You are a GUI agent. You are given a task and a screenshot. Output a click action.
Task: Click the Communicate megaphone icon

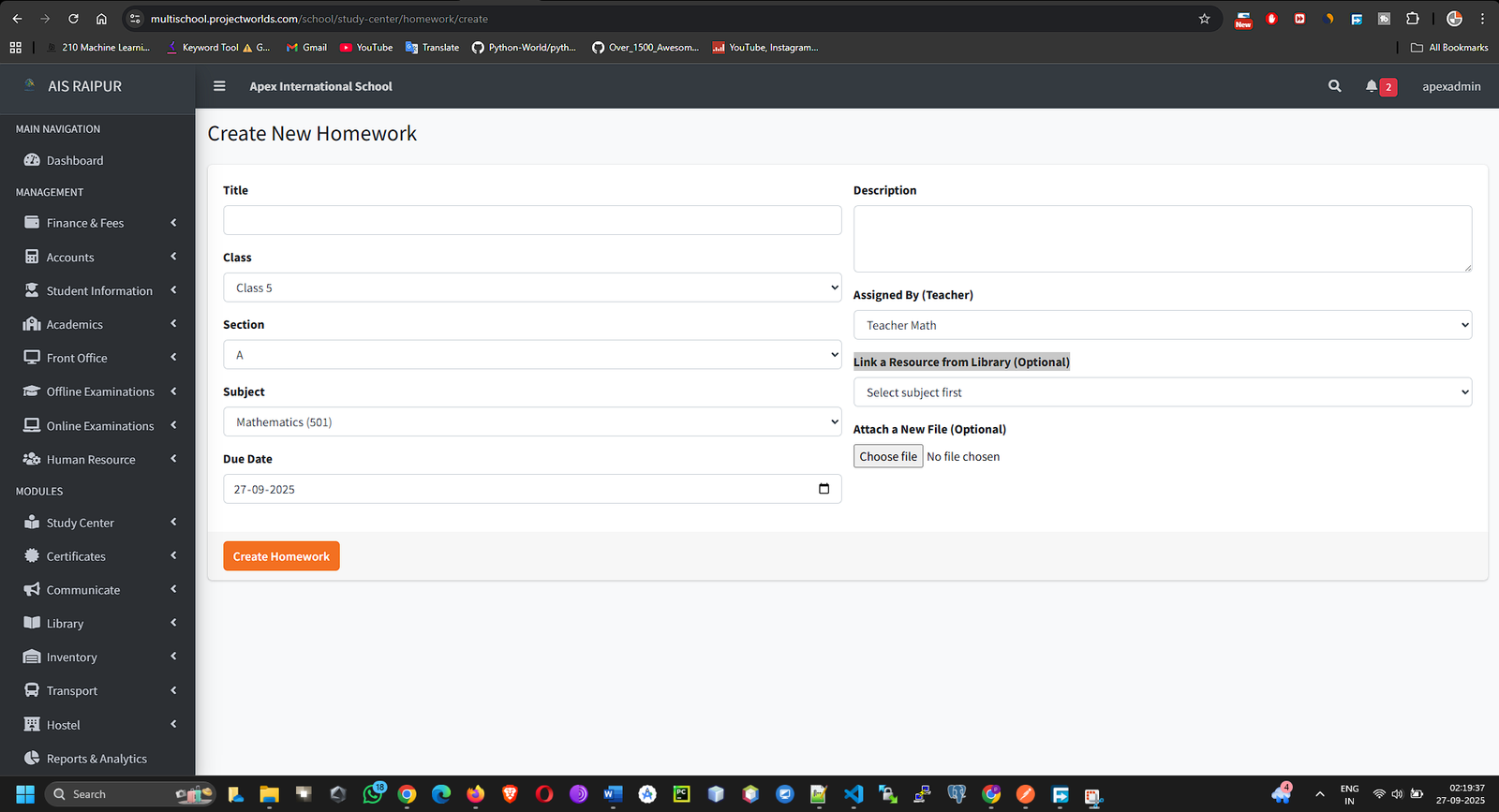pos(32,590)
